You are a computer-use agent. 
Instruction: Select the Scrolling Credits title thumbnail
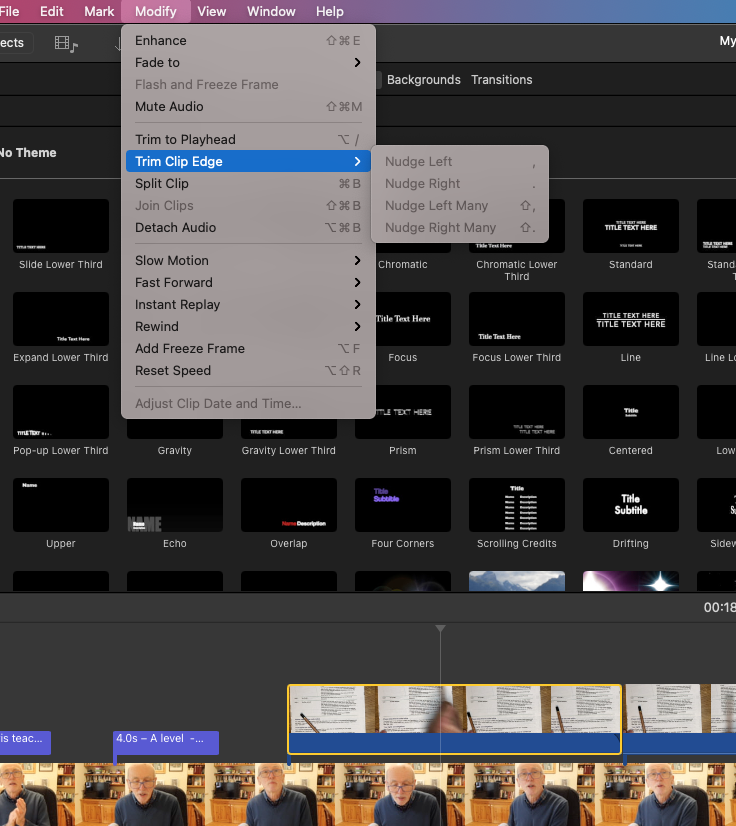517,505
